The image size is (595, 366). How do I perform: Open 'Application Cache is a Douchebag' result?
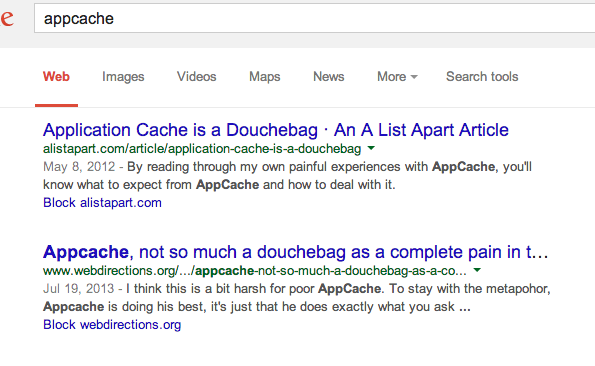pyautogui.click(x=275, y=130)
